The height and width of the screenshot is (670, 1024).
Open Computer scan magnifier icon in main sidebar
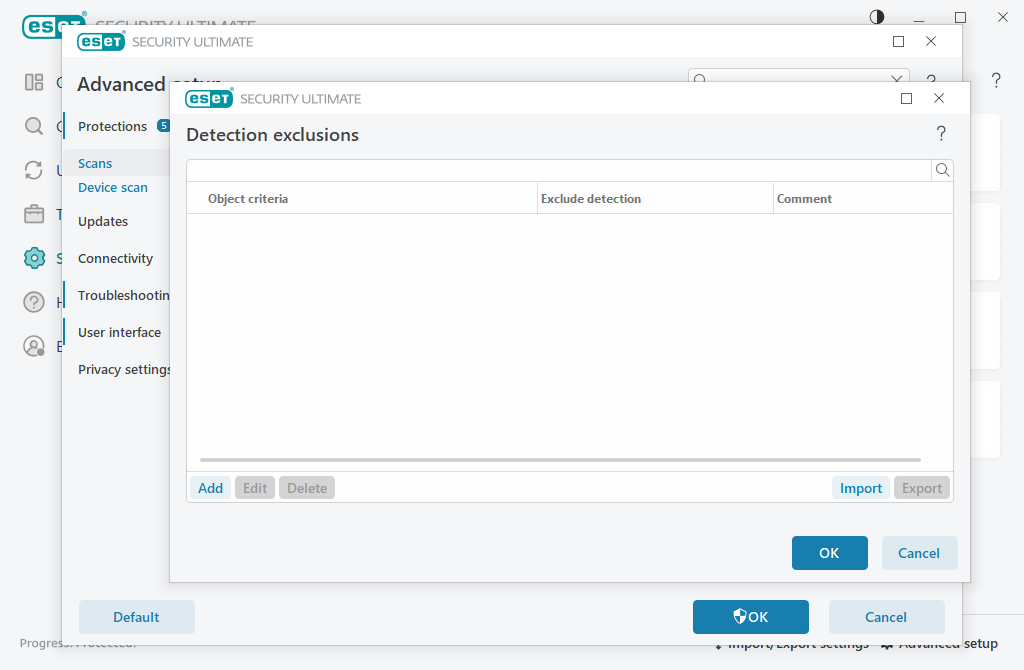34,126
